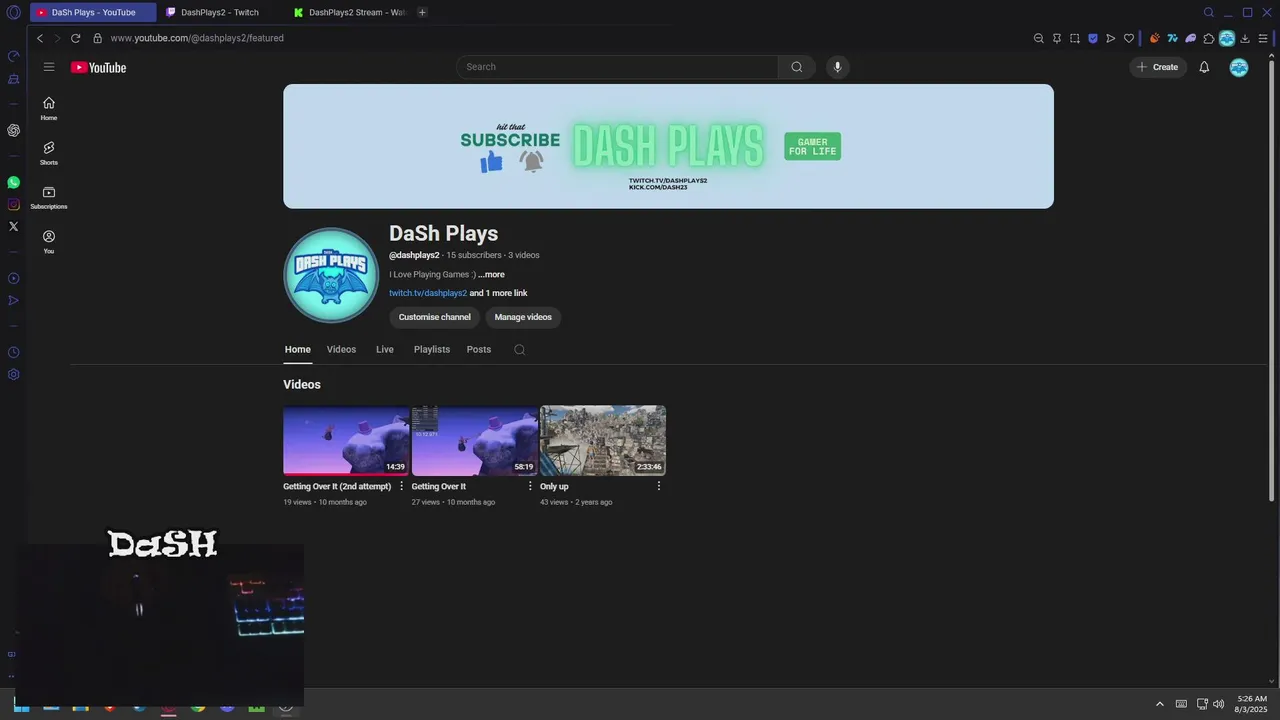Click search tabs icon in title bar
Screen dimensions: 1280x720
point(1209,12)
